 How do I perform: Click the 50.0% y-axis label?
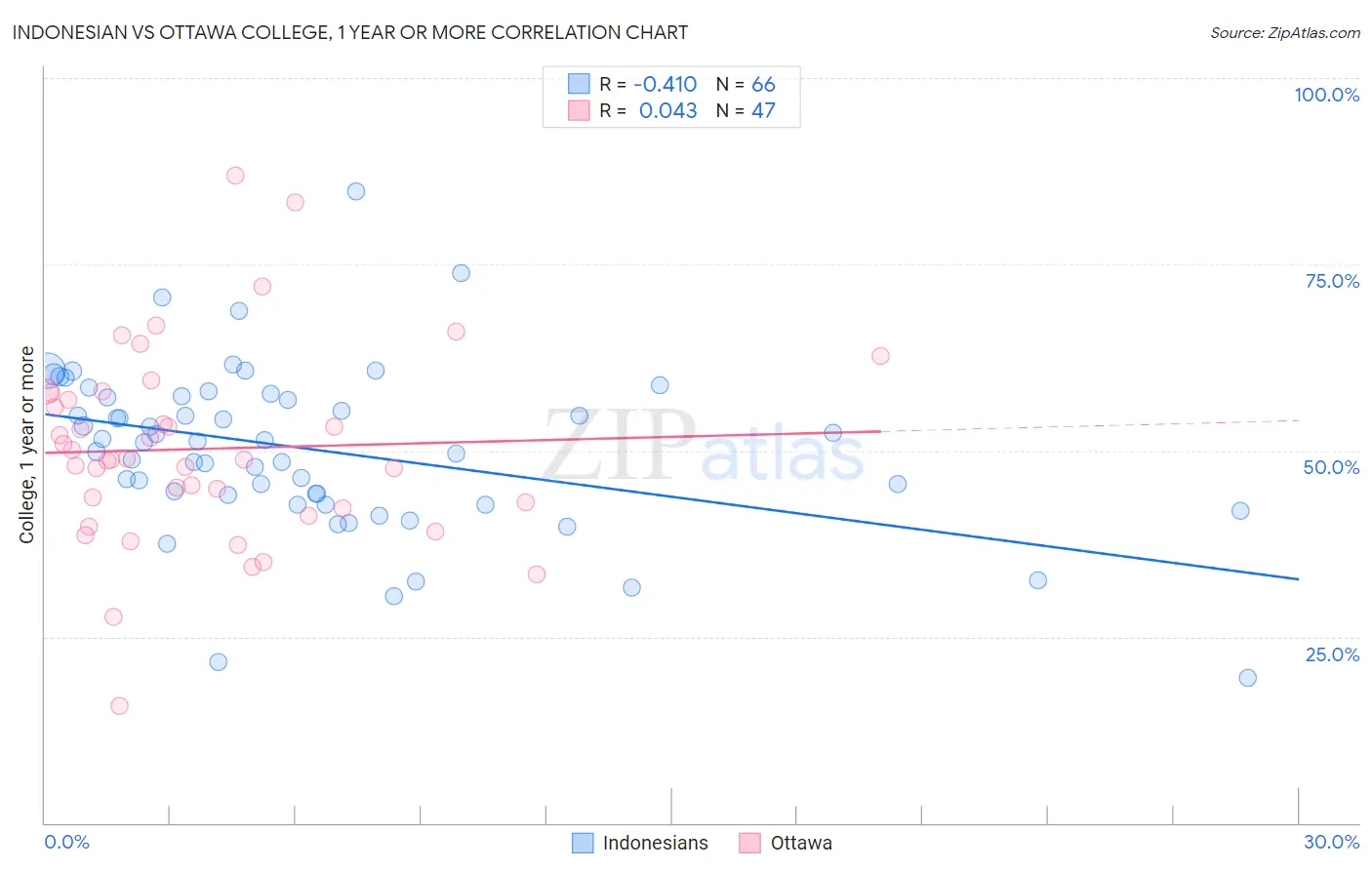coord(1331,467)
